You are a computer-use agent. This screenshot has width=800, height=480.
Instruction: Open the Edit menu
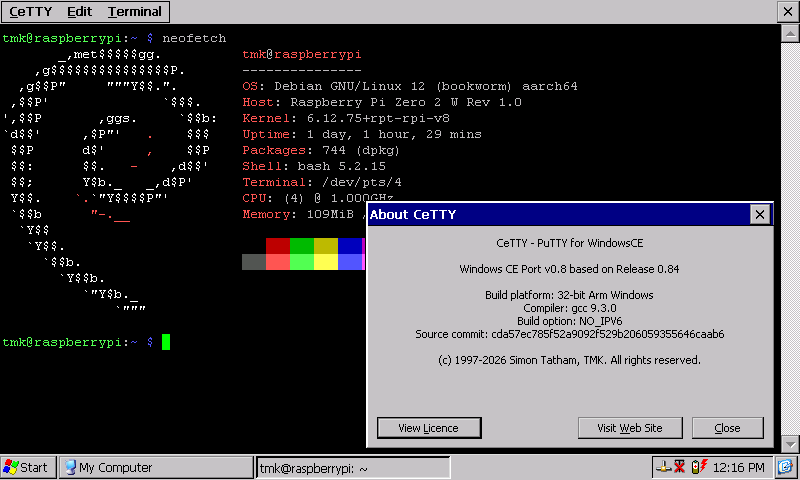[80, 11]
